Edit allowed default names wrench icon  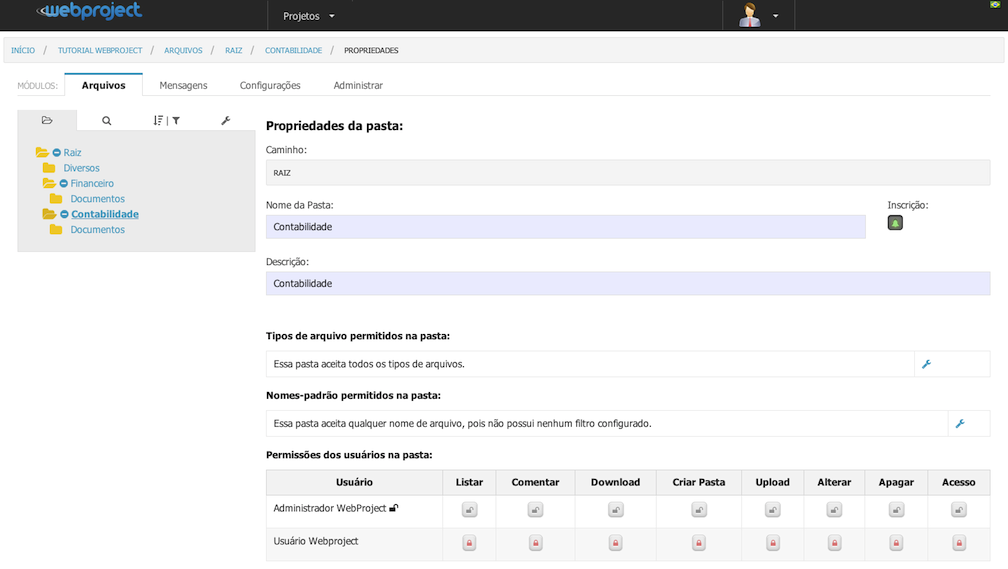(960, 424)
